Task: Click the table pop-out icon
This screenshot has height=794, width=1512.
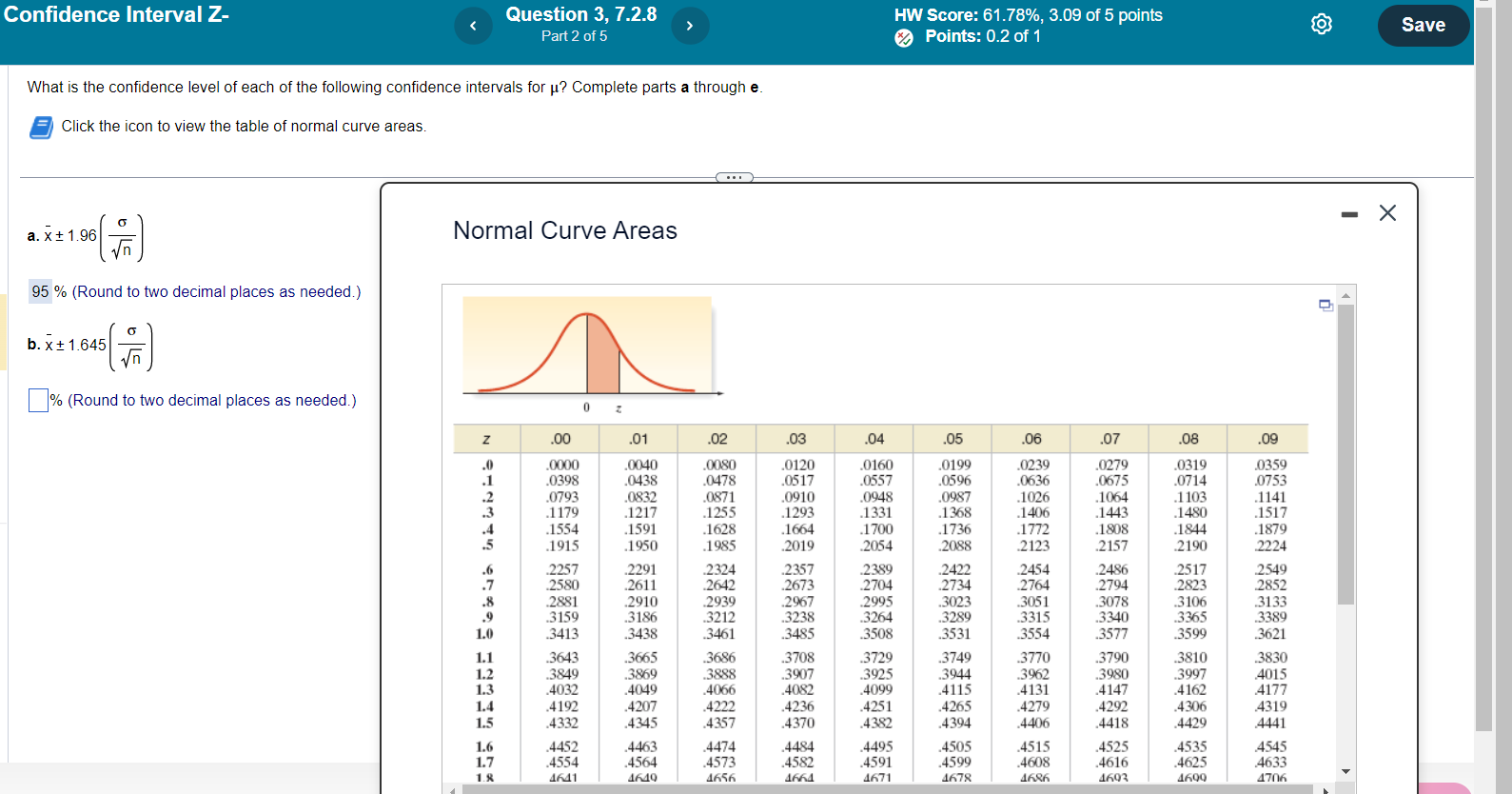Action: 1325,305
